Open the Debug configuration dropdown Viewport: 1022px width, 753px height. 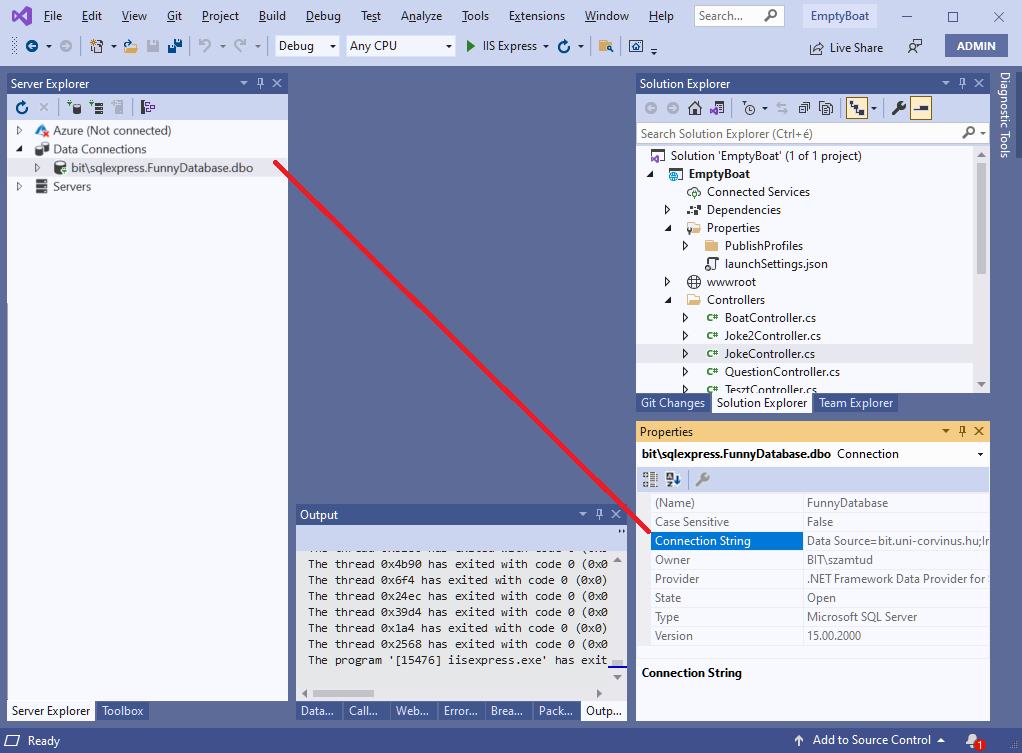point(306,46)
